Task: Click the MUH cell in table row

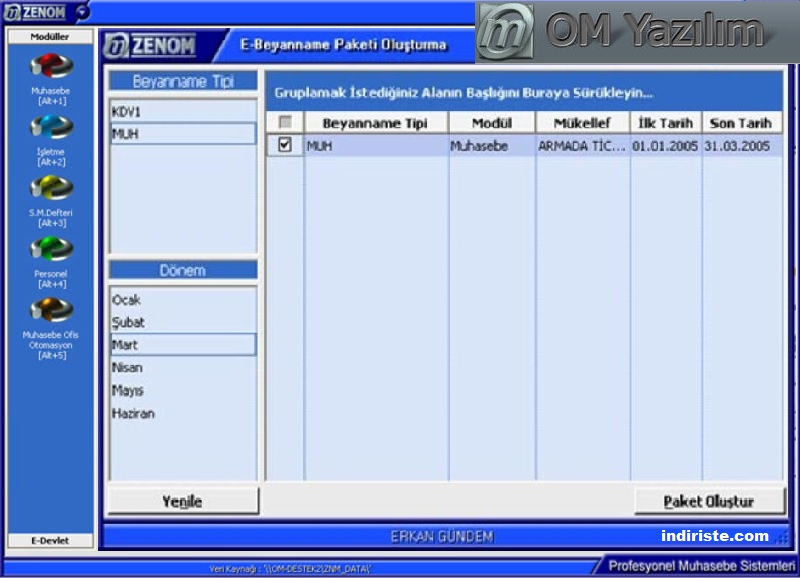Action: click(376, 146)
